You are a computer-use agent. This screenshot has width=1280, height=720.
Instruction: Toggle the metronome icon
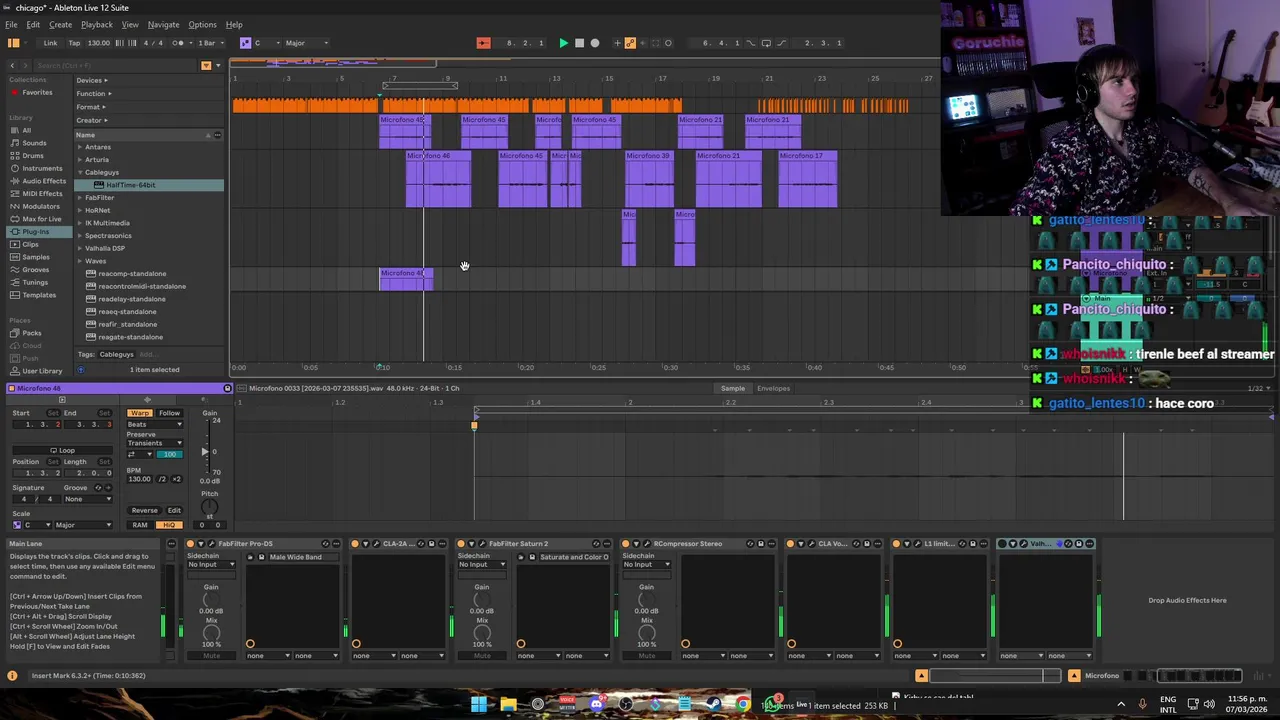pos(178,43)
